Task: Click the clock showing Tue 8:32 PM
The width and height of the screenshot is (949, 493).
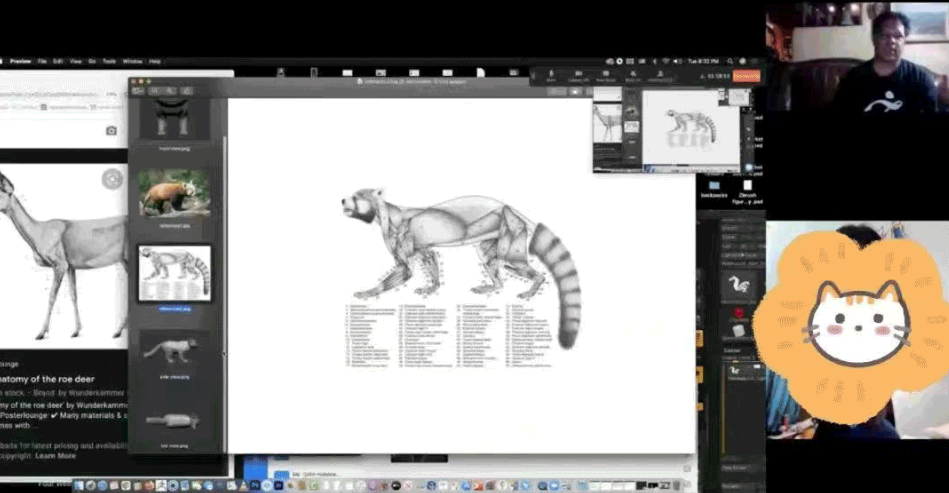Action: [703, 62]
